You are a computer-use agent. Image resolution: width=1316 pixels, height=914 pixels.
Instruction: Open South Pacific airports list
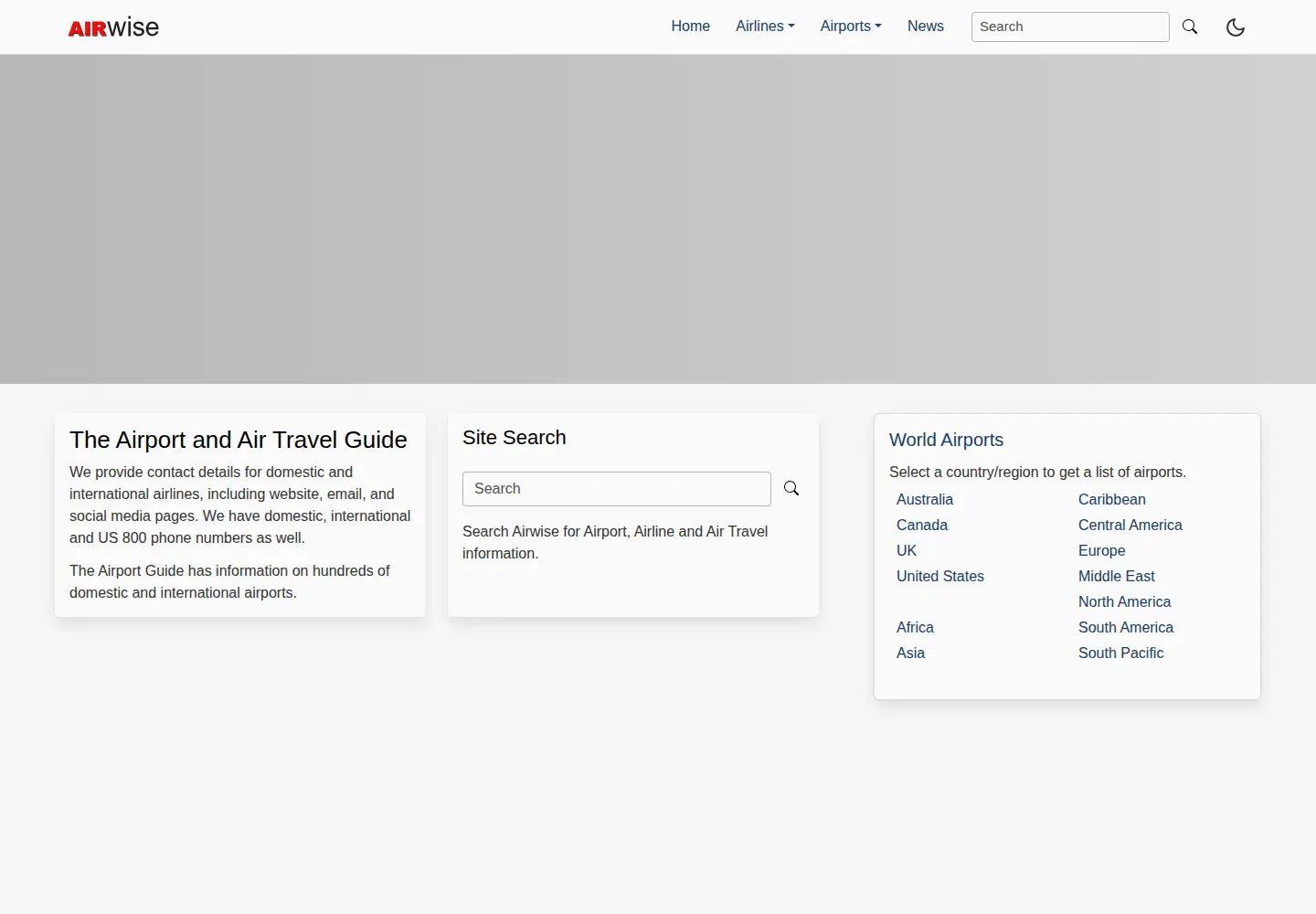(x=1120, y=653)
